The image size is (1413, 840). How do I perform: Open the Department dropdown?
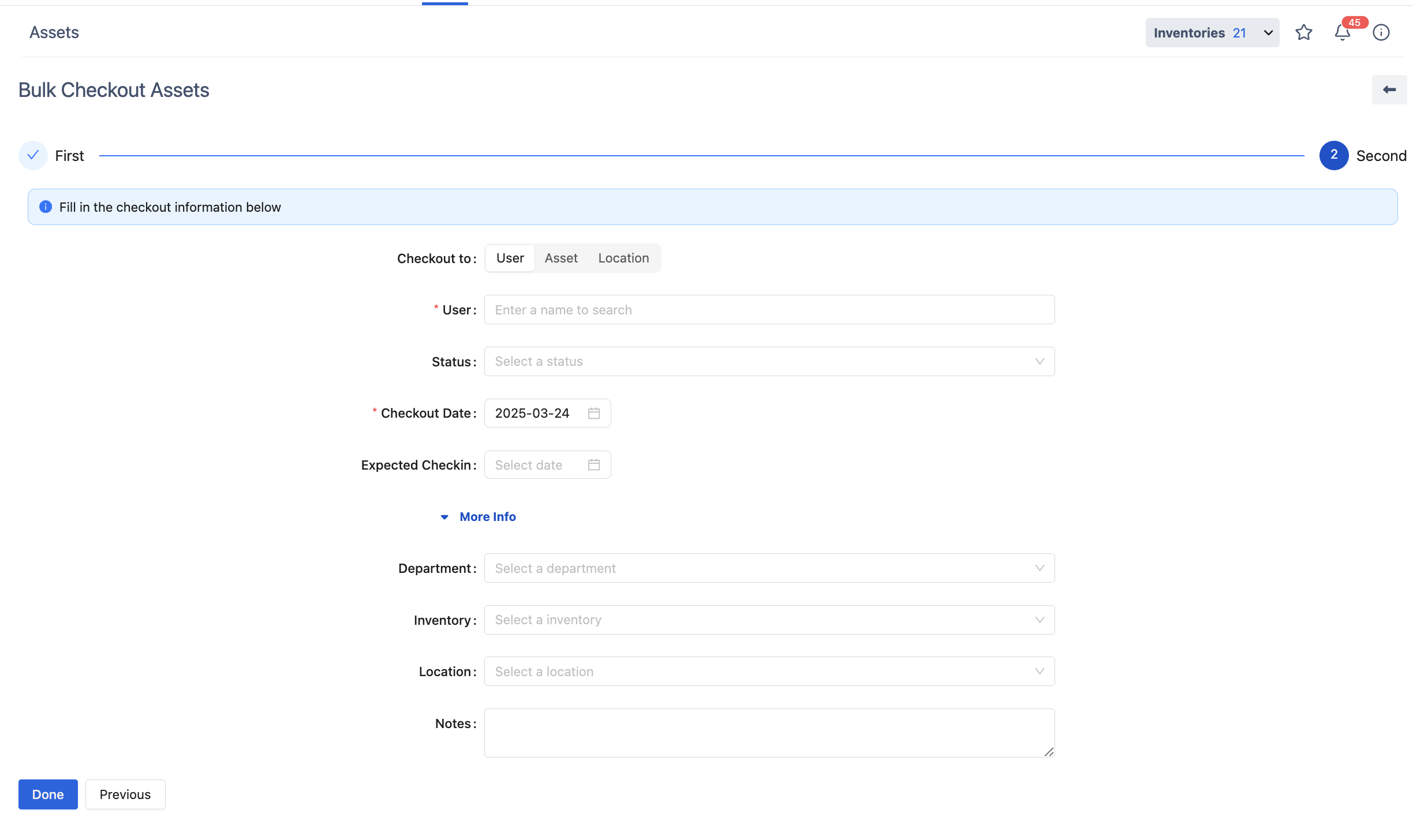pos(769,568)
